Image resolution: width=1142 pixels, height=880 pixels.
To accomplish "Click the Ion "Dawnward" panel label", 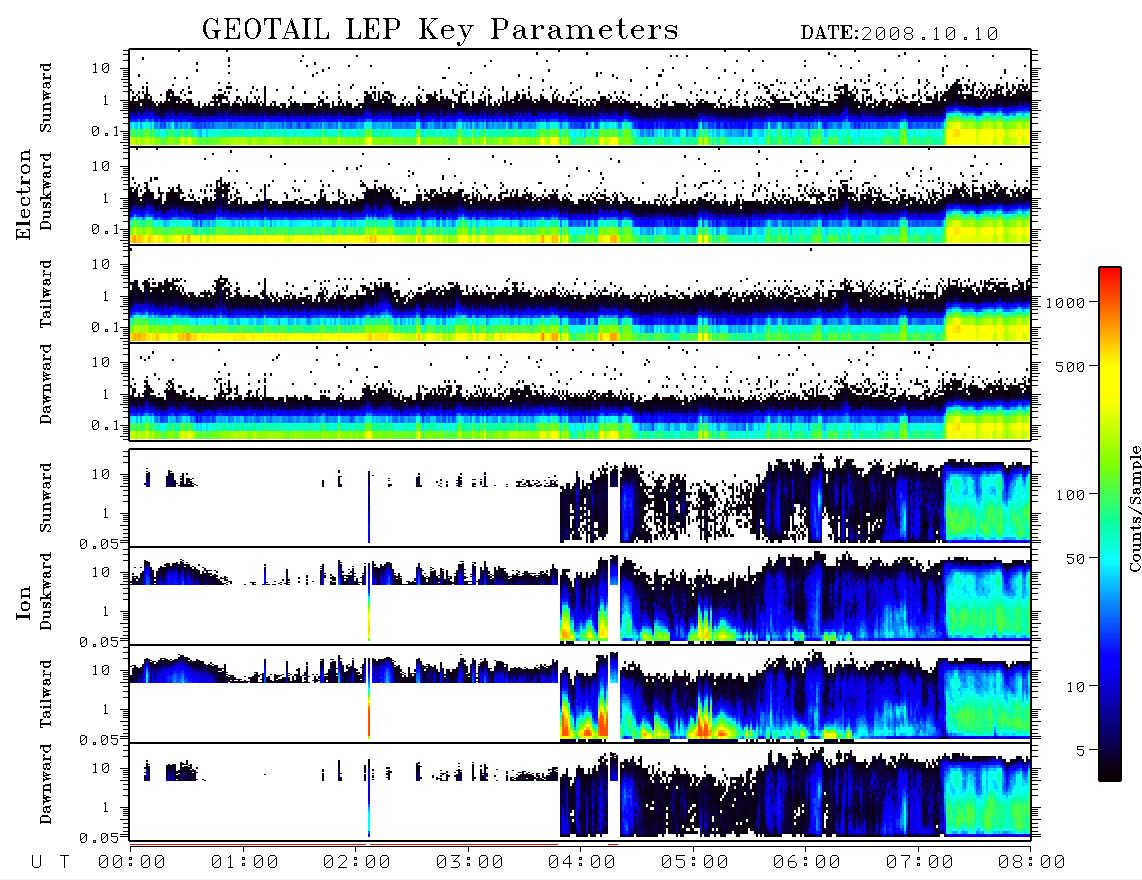I will coord(46,784).
